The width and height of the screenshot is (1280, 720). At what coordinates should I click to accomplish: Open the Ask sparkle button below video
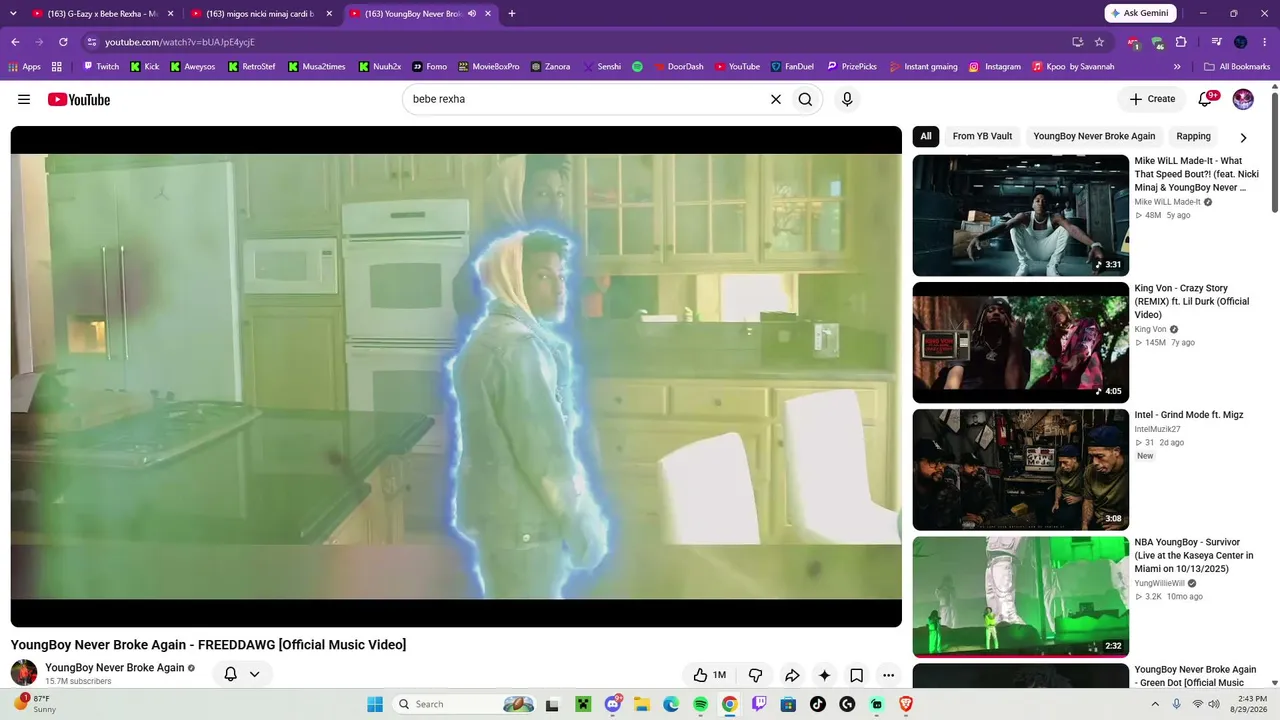824,675
